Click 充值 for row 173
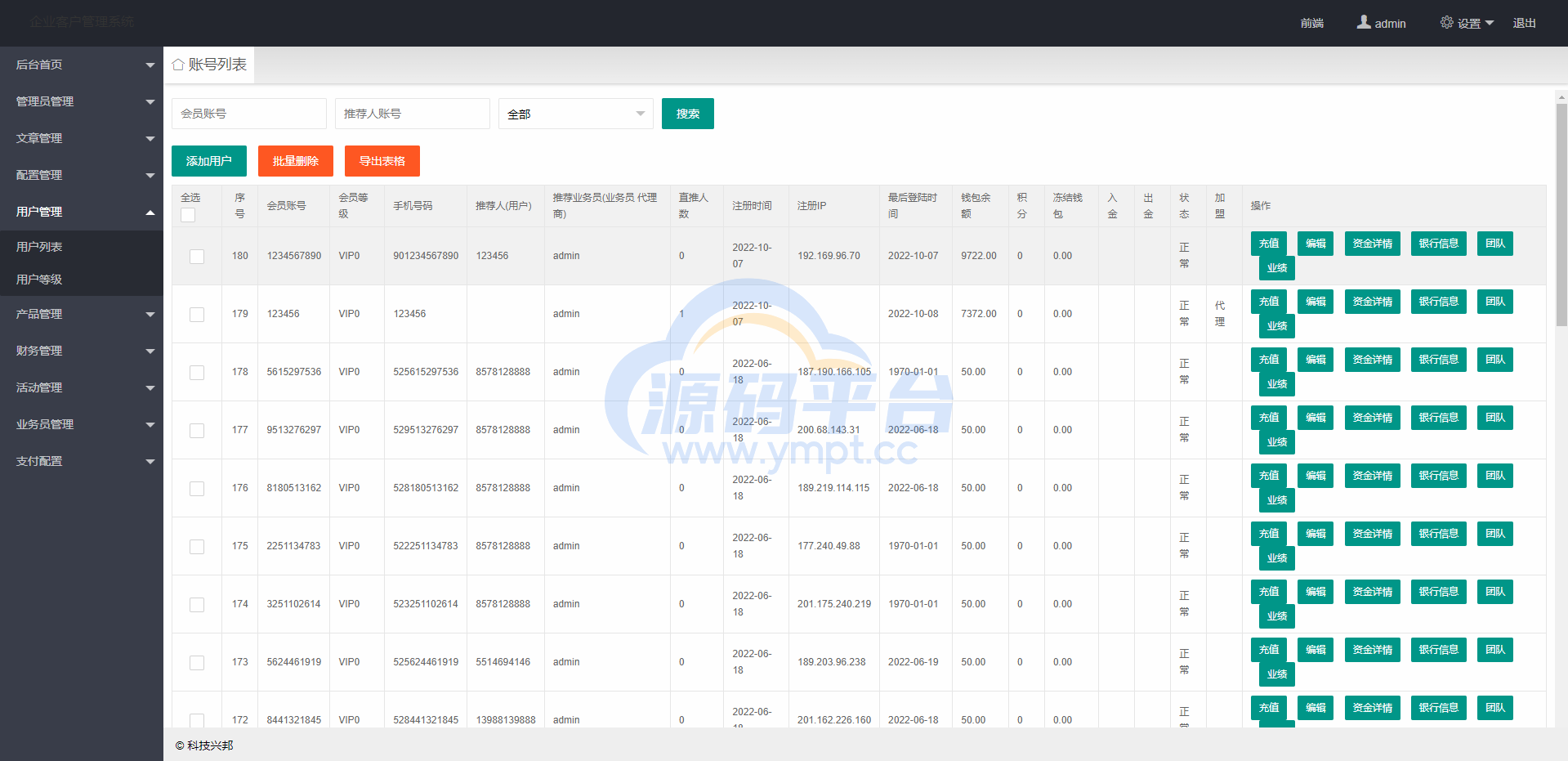The width and height of the screenshot is (1568, 761). point(1269,650)
